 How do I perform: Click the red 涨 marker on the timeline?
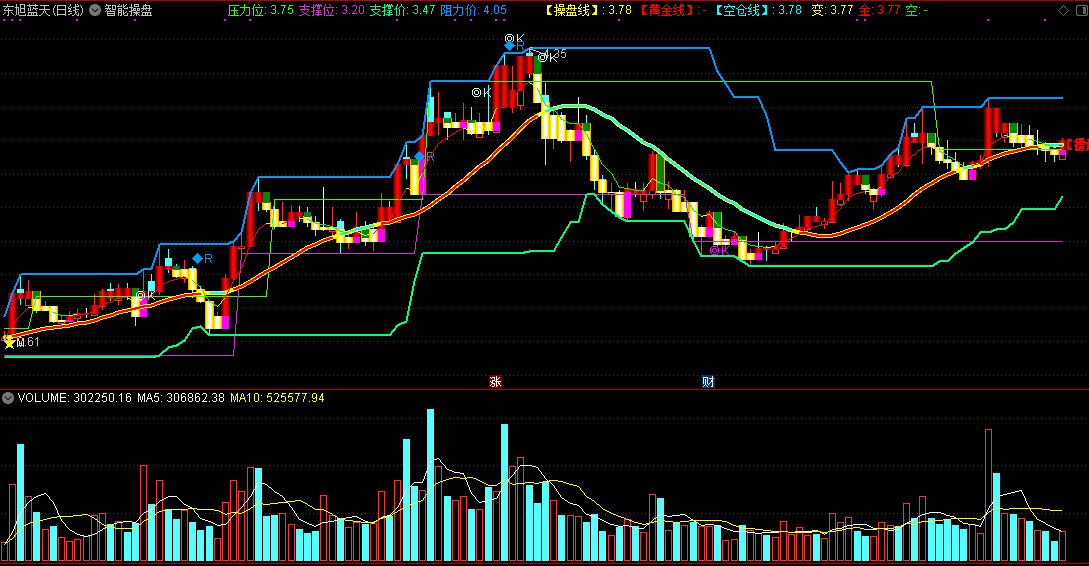(495, 381)
